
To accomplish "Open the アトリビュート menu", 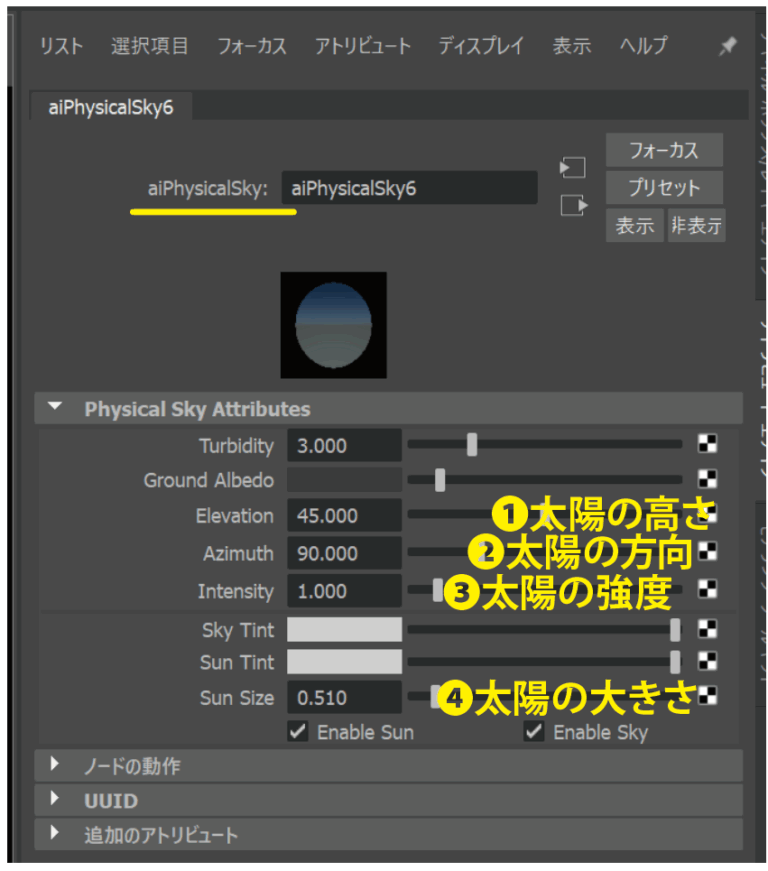I will [x=362, y=46].
